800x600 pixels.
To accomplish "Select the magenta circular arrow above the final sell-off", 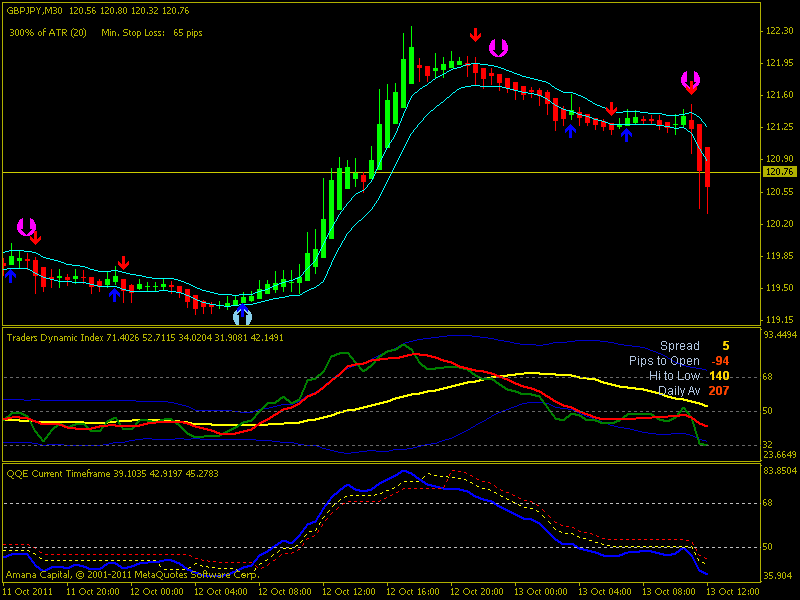I will [690, 79].
